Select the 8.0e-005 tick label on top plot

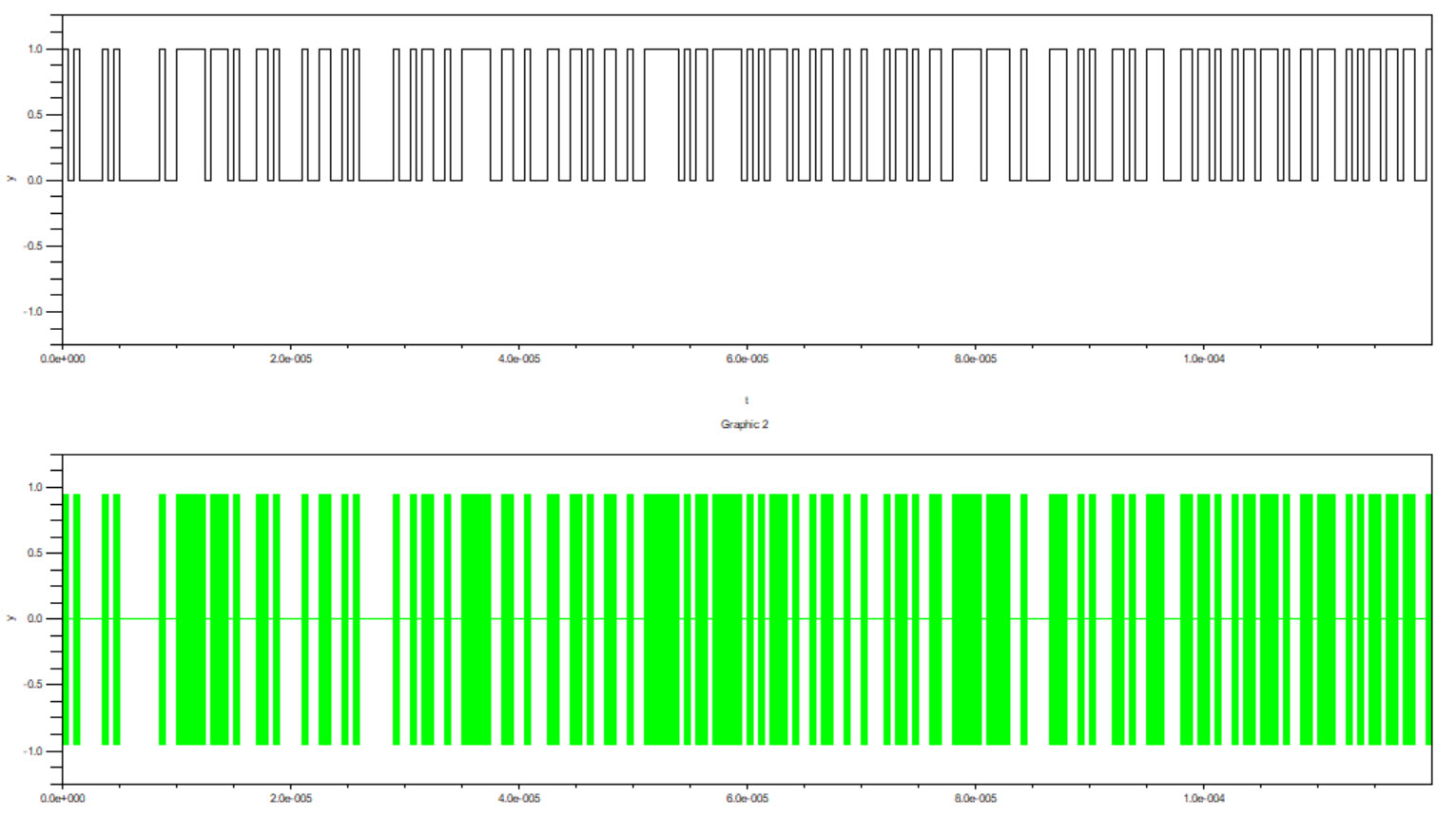975,360
